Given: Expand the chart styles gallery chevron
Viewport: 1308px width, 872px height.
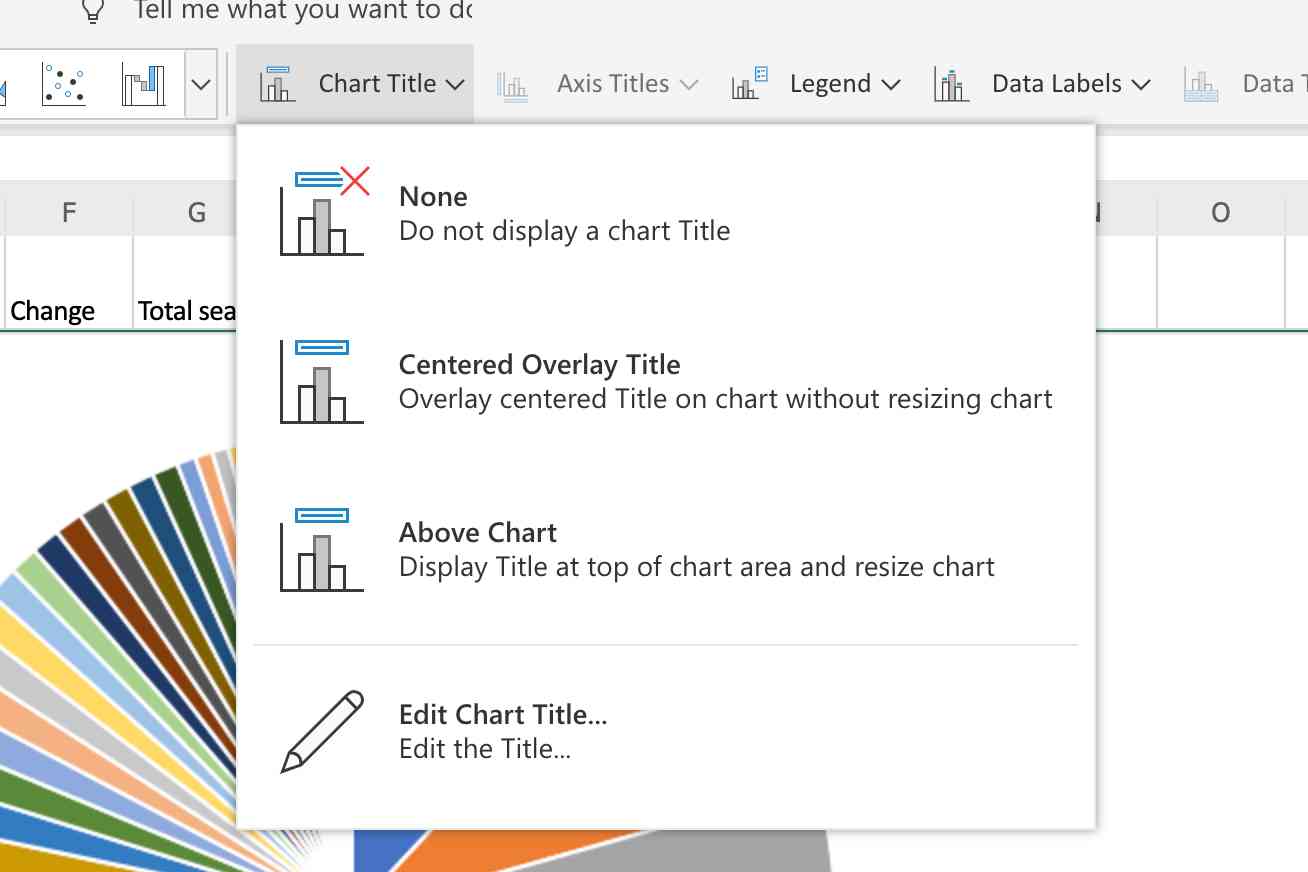Looking at the screenshot, I should [200, 85].
